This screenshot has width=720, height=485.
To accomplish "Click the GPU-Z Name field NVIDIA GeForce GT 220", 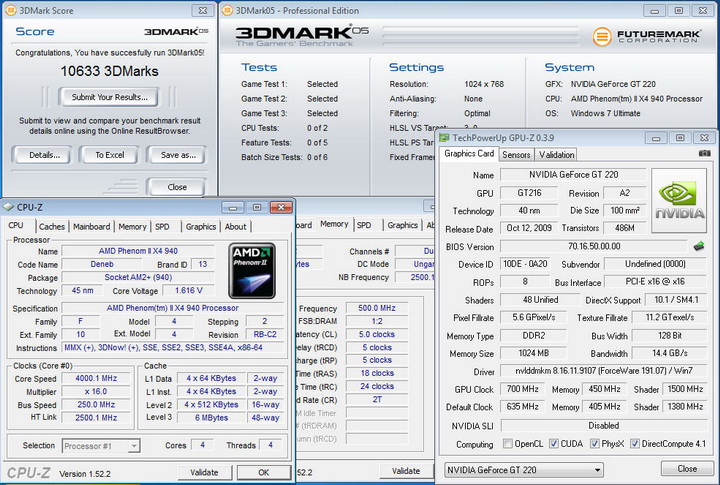I will tap(573, 175).
